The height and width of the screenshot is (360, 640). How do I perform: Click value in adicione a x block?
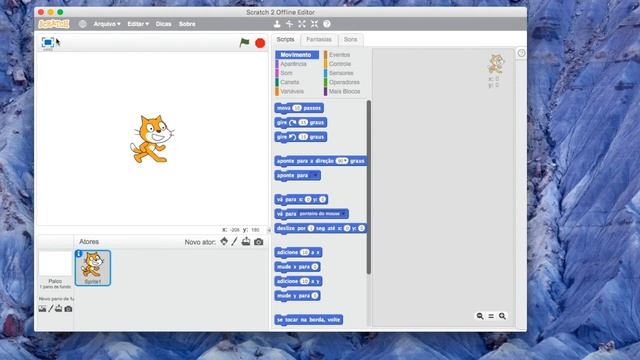pos(304,252)
